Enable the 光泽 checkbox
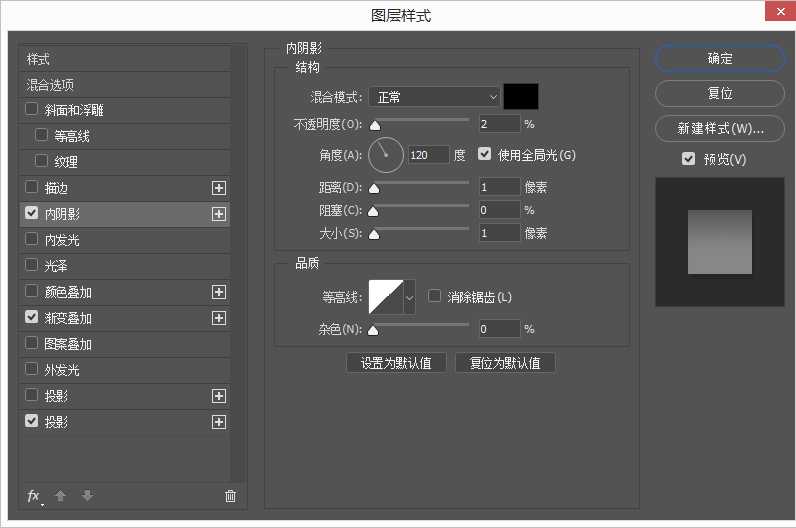 31,265
